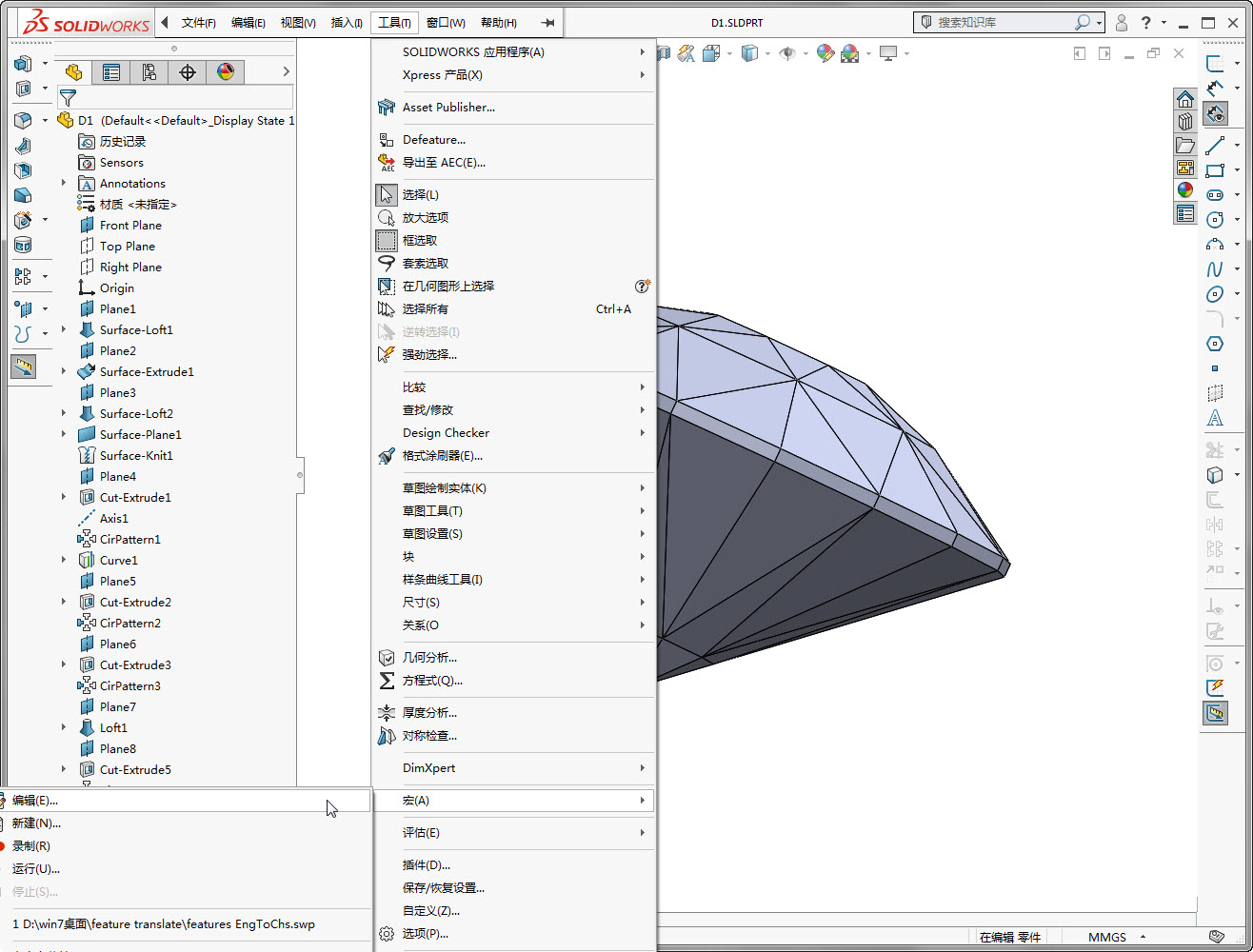This screenshot has width=1253, height=952.
Task: Expand the Cut-Extrude1 feature node
Action: (x=64, y=497)
